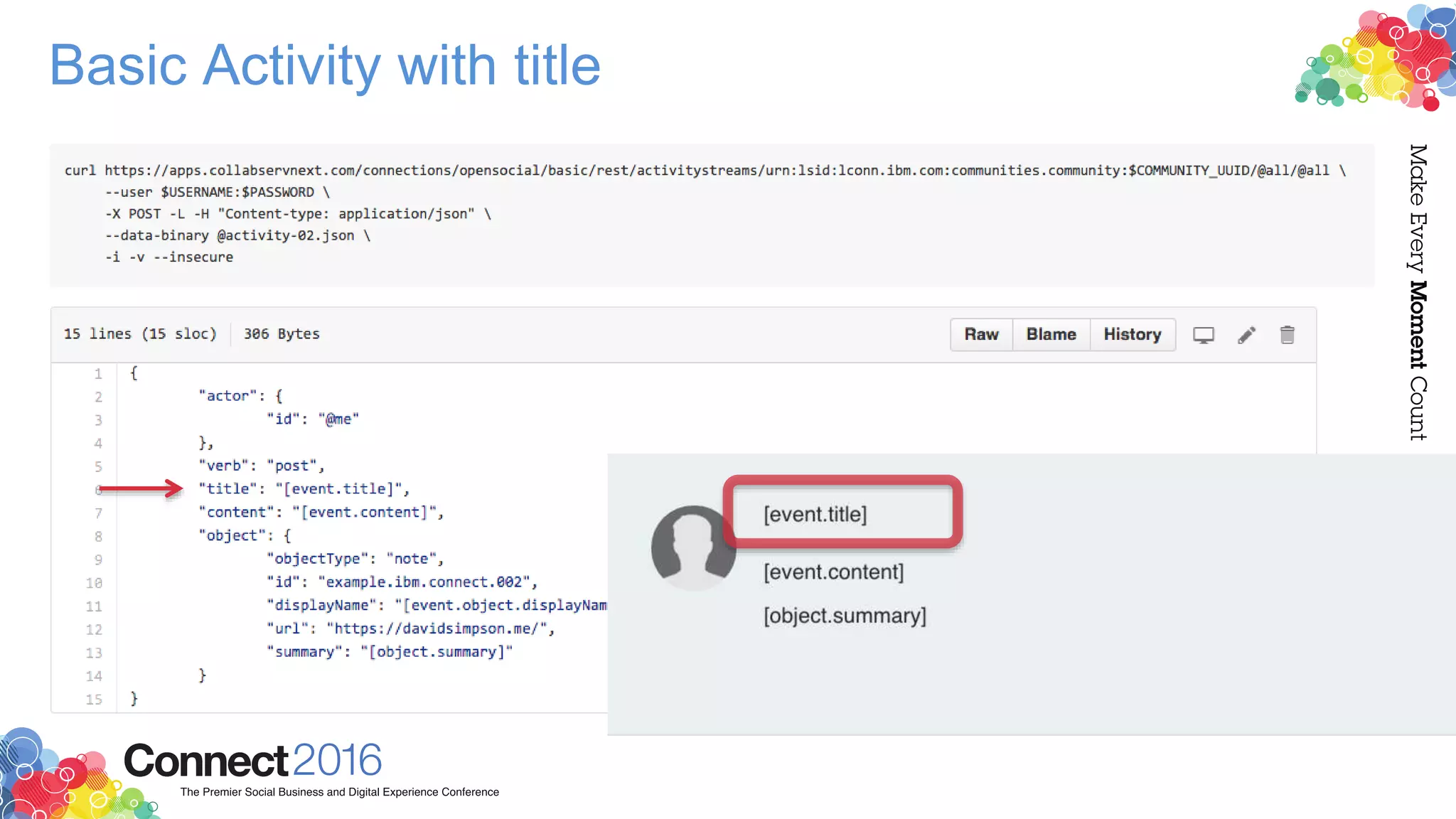Image resolution: width=1456 pixels, height=819 pixels.
Task: Open the Blame view
Action: click(x=1051, y=335)
